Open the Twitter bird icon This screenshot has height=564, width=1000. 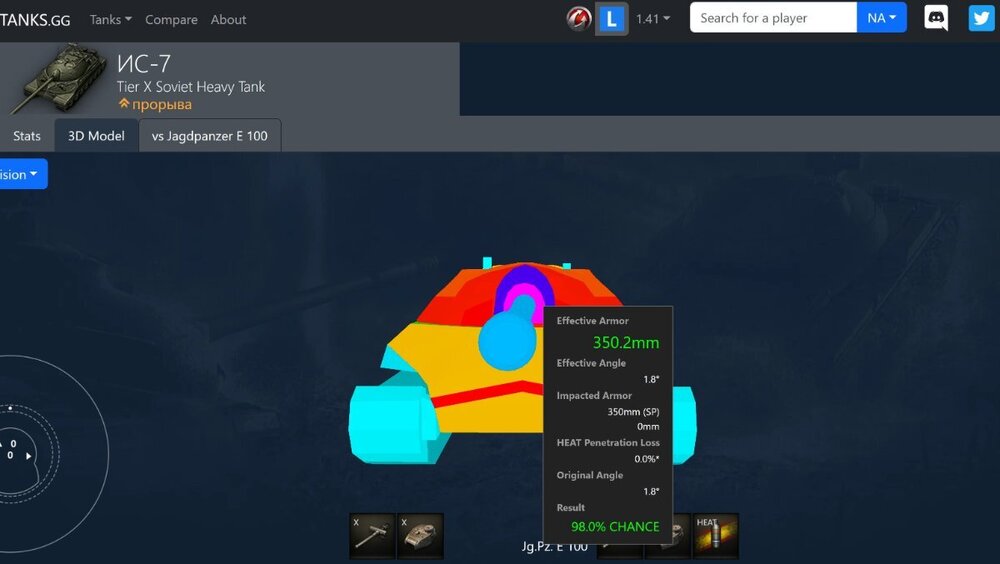pos(981,18)
